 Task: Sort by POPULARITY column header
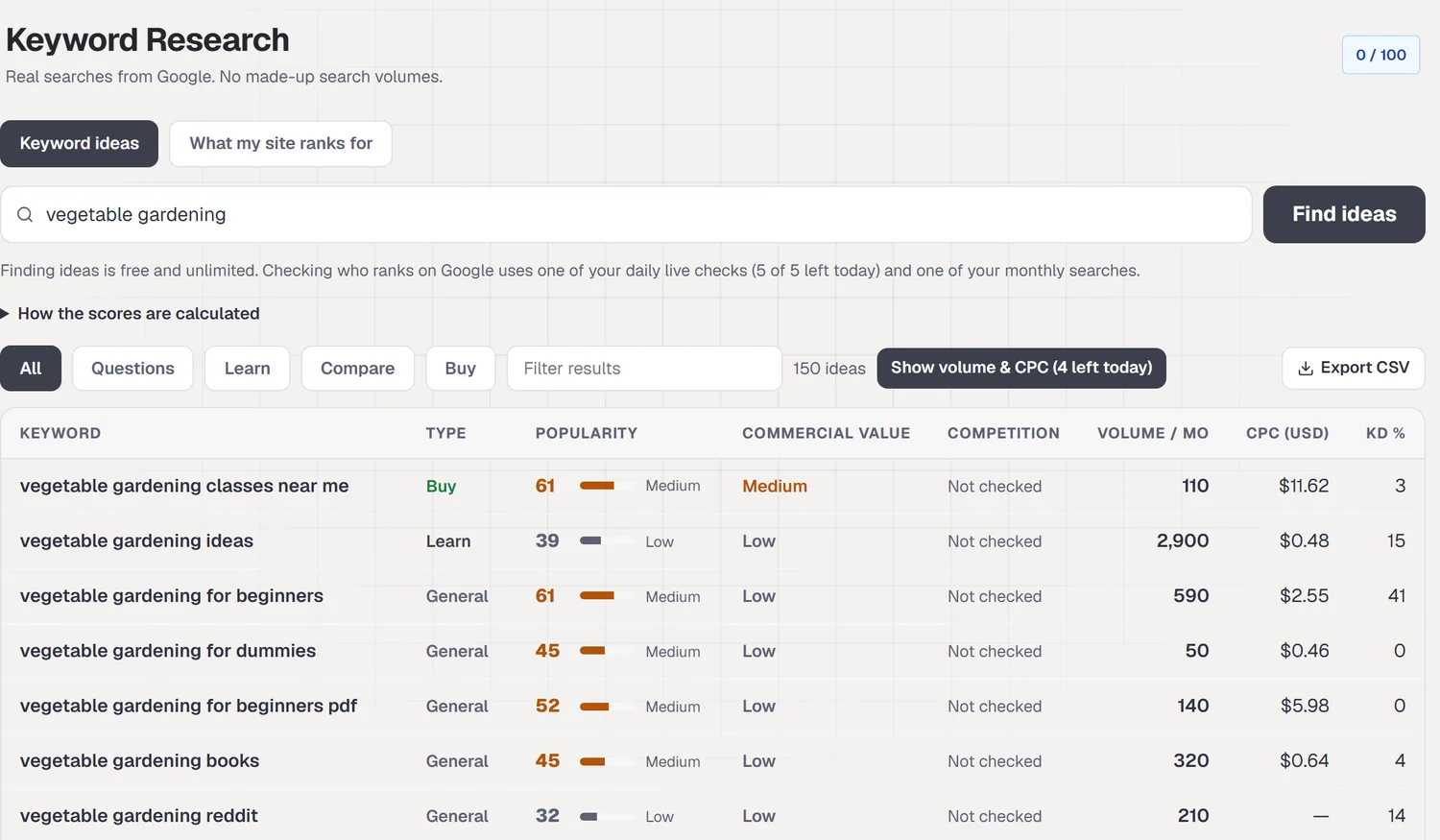(x=587, y=433)
